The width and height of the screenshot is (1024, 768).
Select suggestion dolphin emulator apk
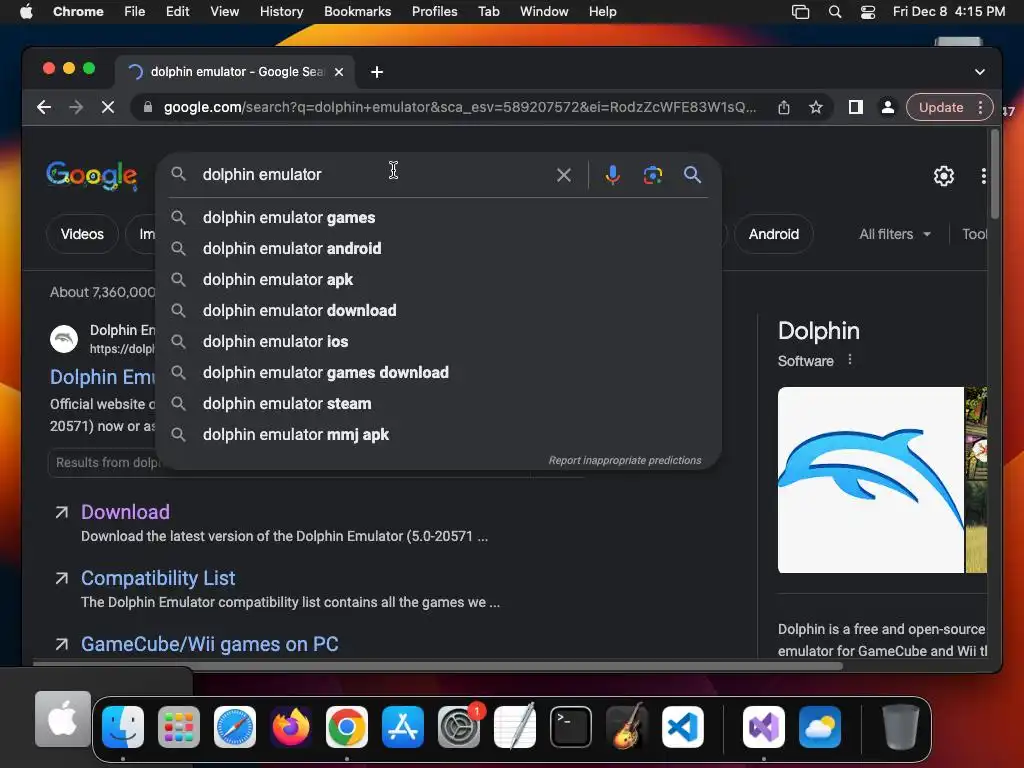[x=438, y=280]
